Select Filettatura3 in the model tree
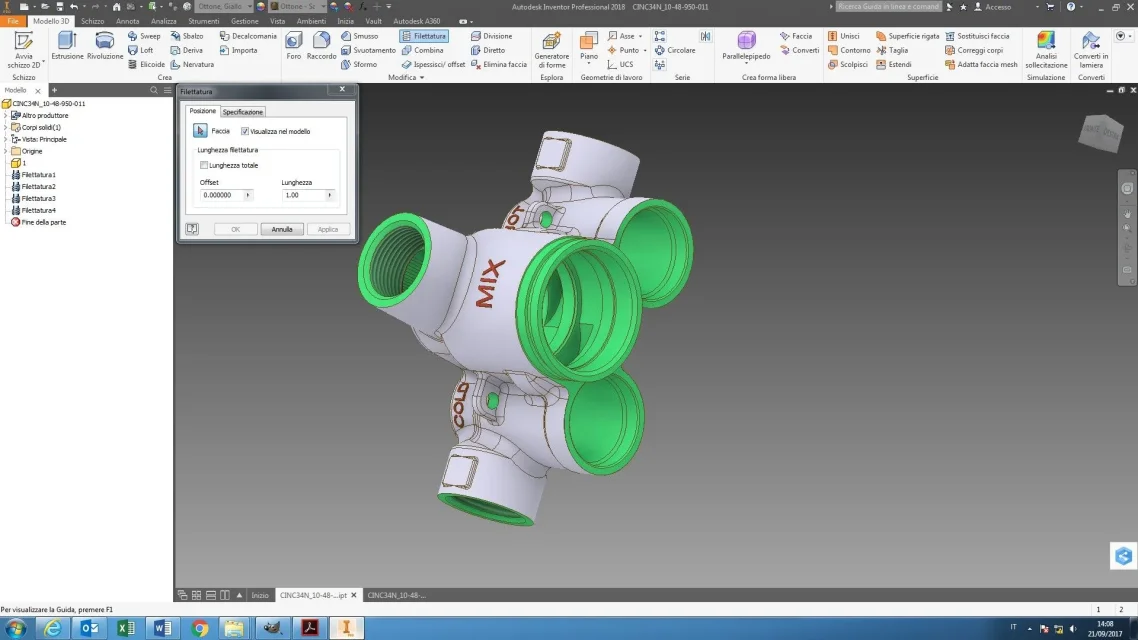The height and width of the screenshot is (640, 1138). [x=38, y=198]
